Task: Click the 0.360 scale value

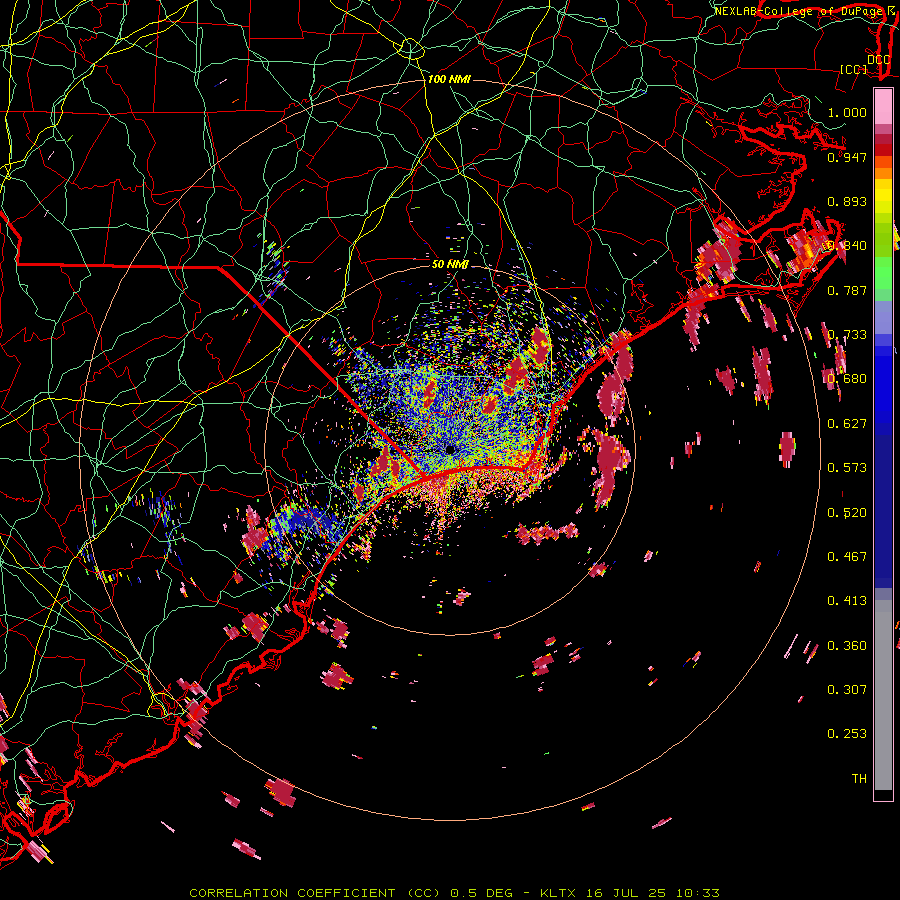Action: click(847, 646)
